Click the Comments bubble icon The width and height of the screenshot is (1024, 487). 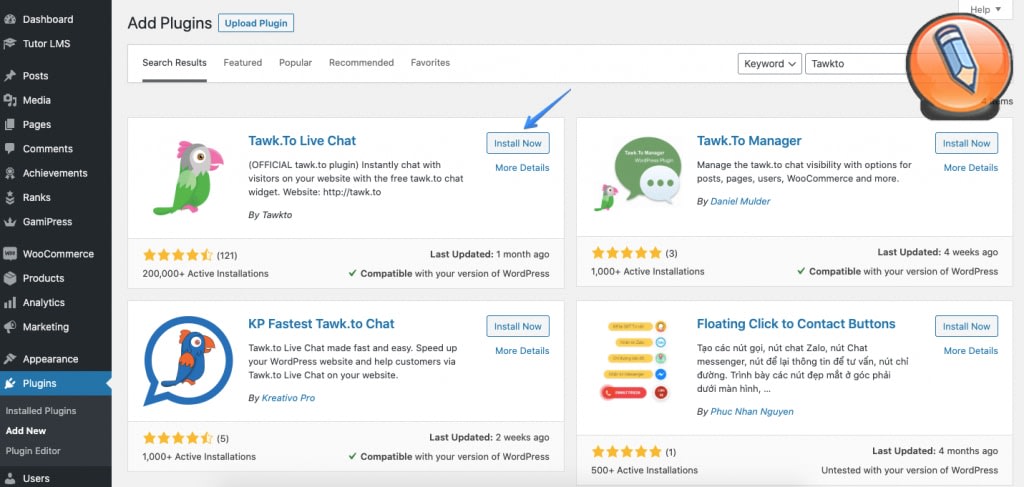(x=10, y=148)
